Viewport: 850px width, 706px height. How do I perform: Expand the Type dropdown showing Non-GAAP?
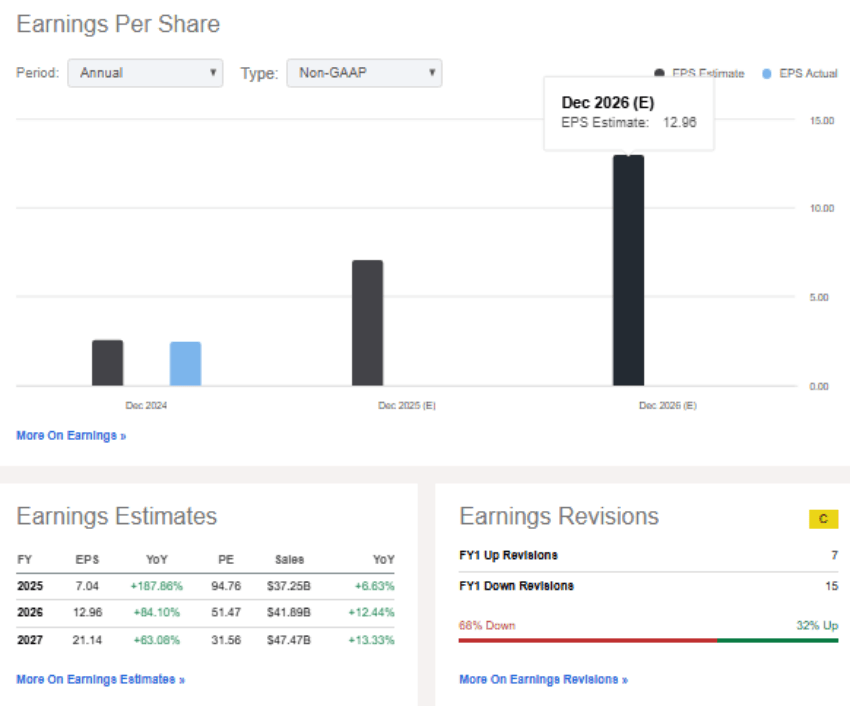click(x=364, y=73)
